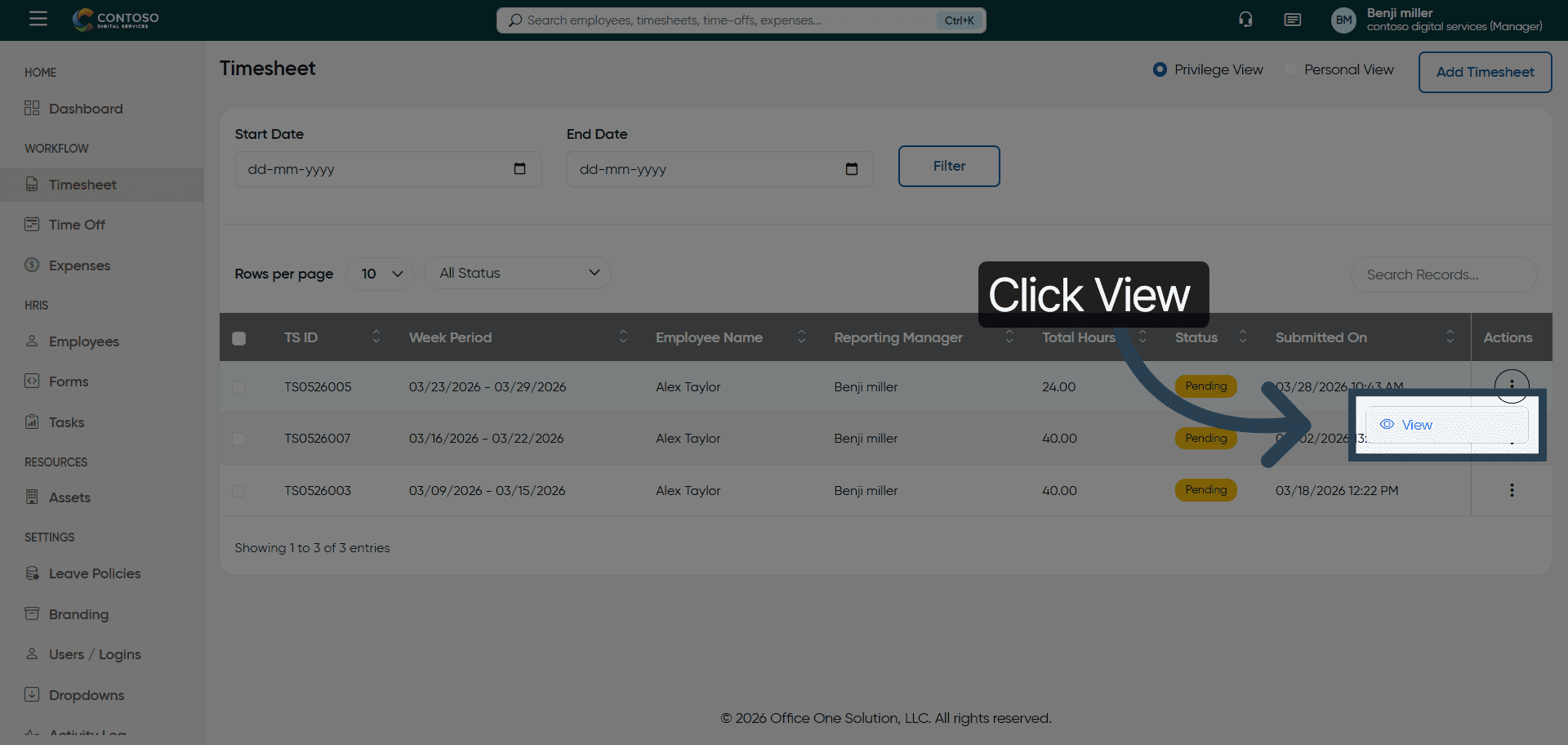Select the Personal View radio button
This screenshot has width=1568, height=745.
pos(1290,70)
